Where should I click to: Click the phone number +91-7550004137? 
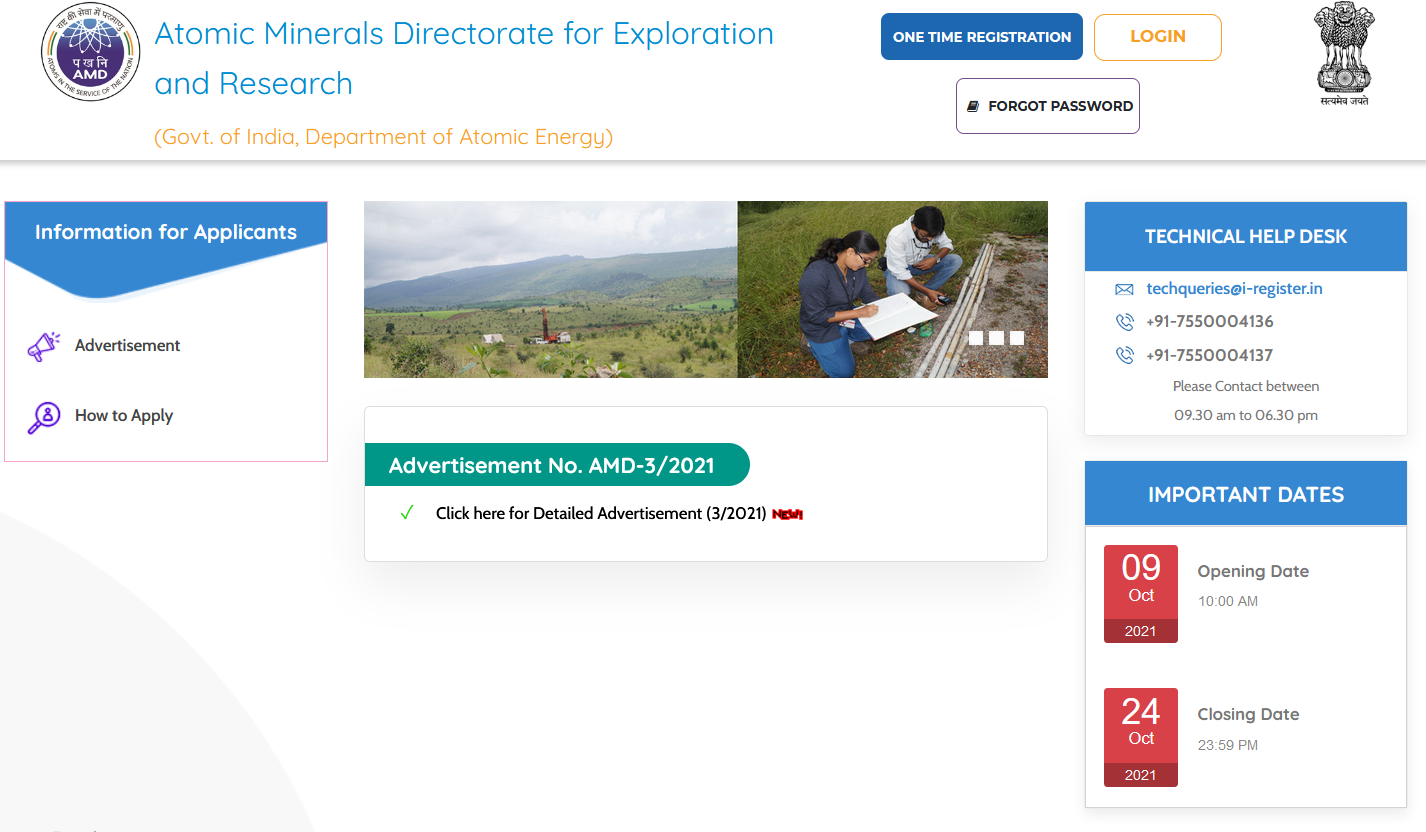pos(1210,355)
